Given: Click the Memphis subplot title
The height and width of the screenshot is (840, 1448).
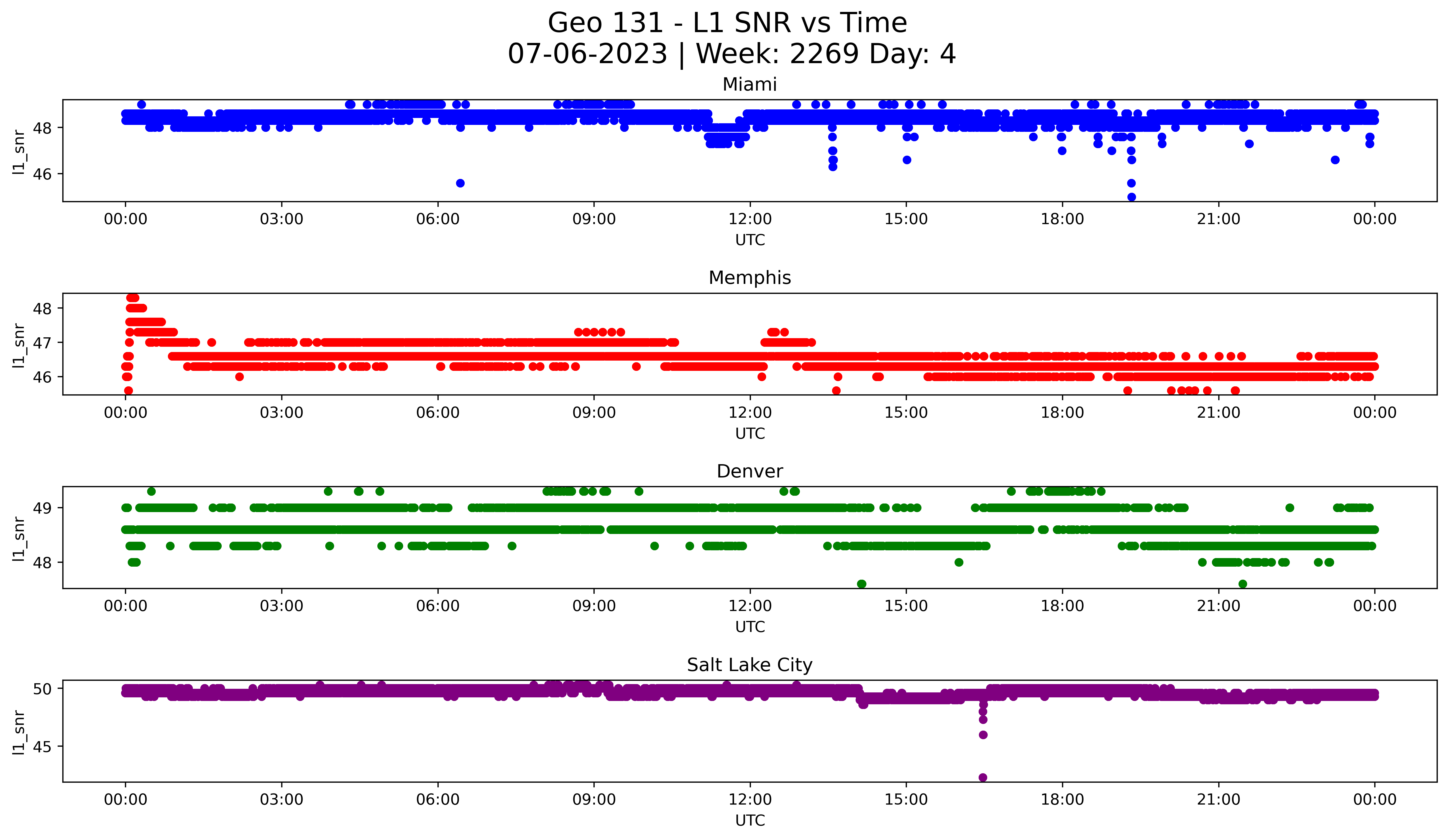Looking at the screenshot, I should tap(749, 278).
